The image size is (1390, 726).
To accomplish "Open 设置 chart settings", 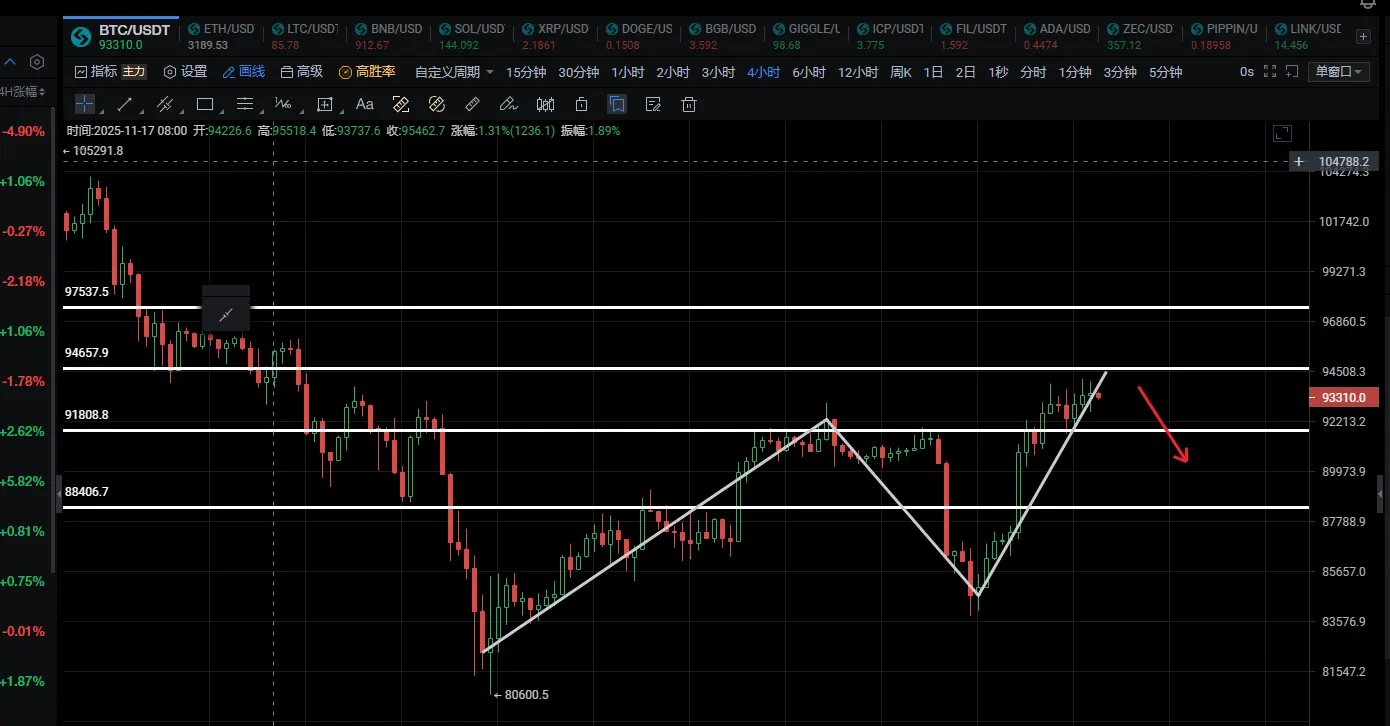I will [x=186, y=72].
